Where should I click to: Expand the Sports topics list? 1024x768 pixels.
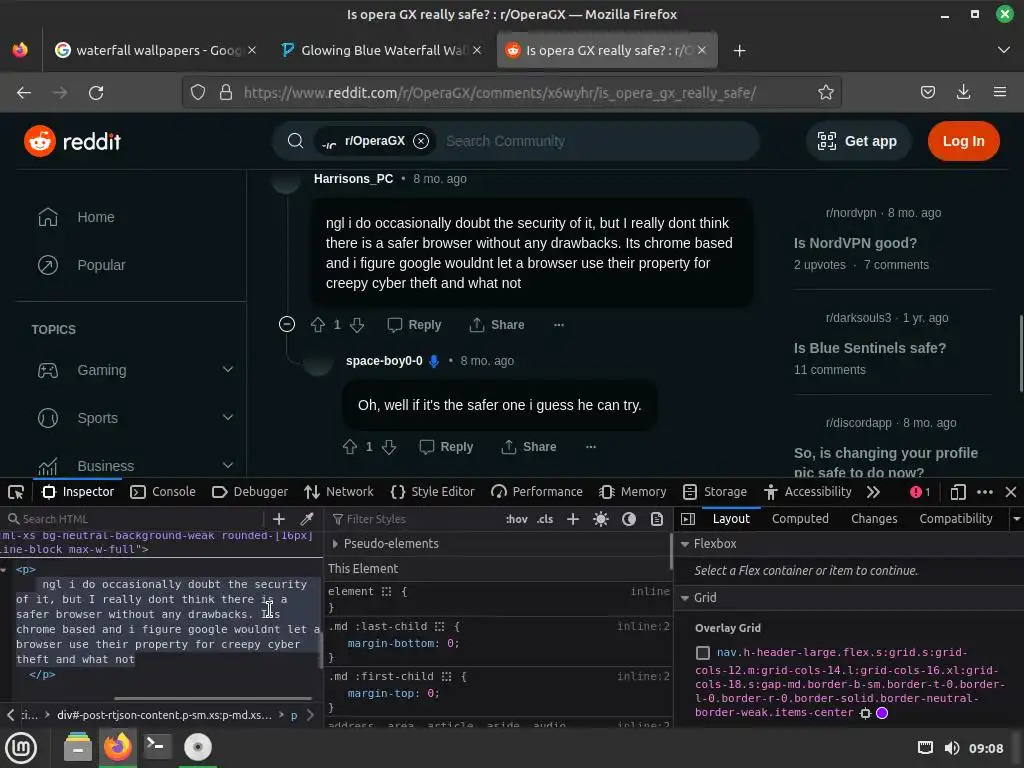click(x=227, y=417)
